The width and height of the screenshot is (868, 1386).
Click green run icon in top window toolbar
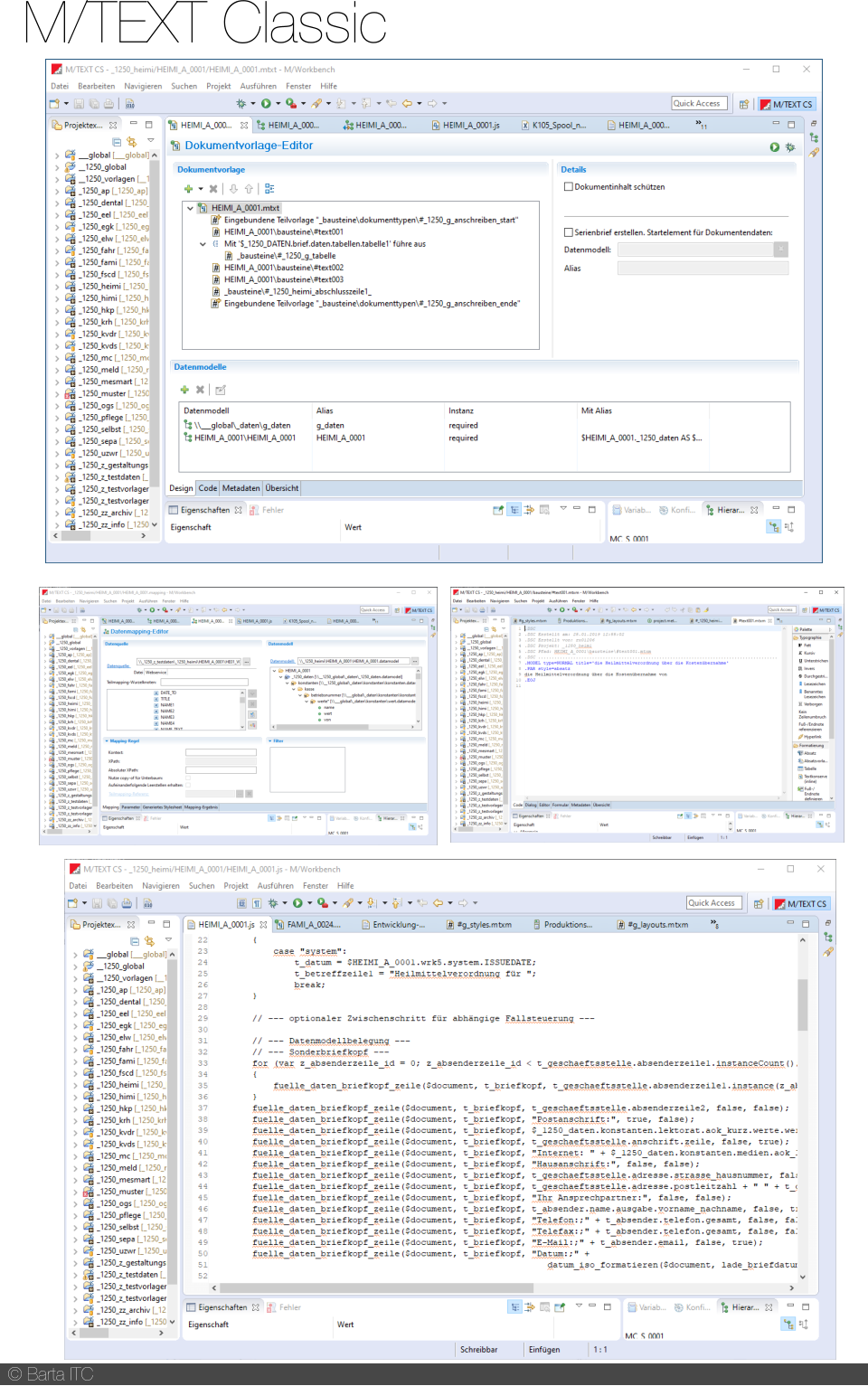pos(266,104)
